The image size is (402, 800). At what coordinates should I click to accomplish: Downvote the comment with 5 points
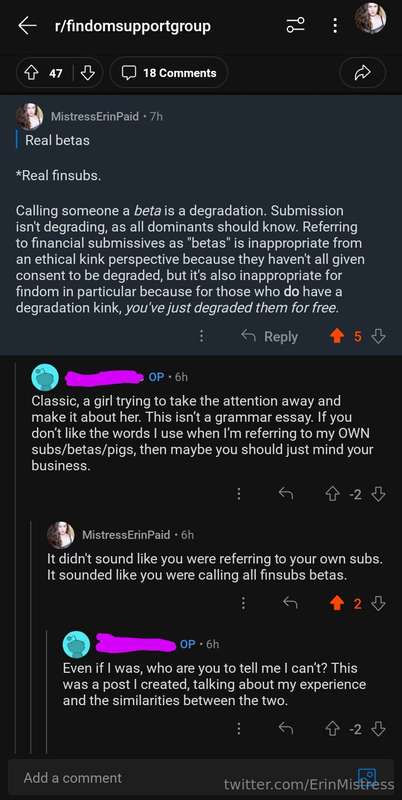point(378,337)
